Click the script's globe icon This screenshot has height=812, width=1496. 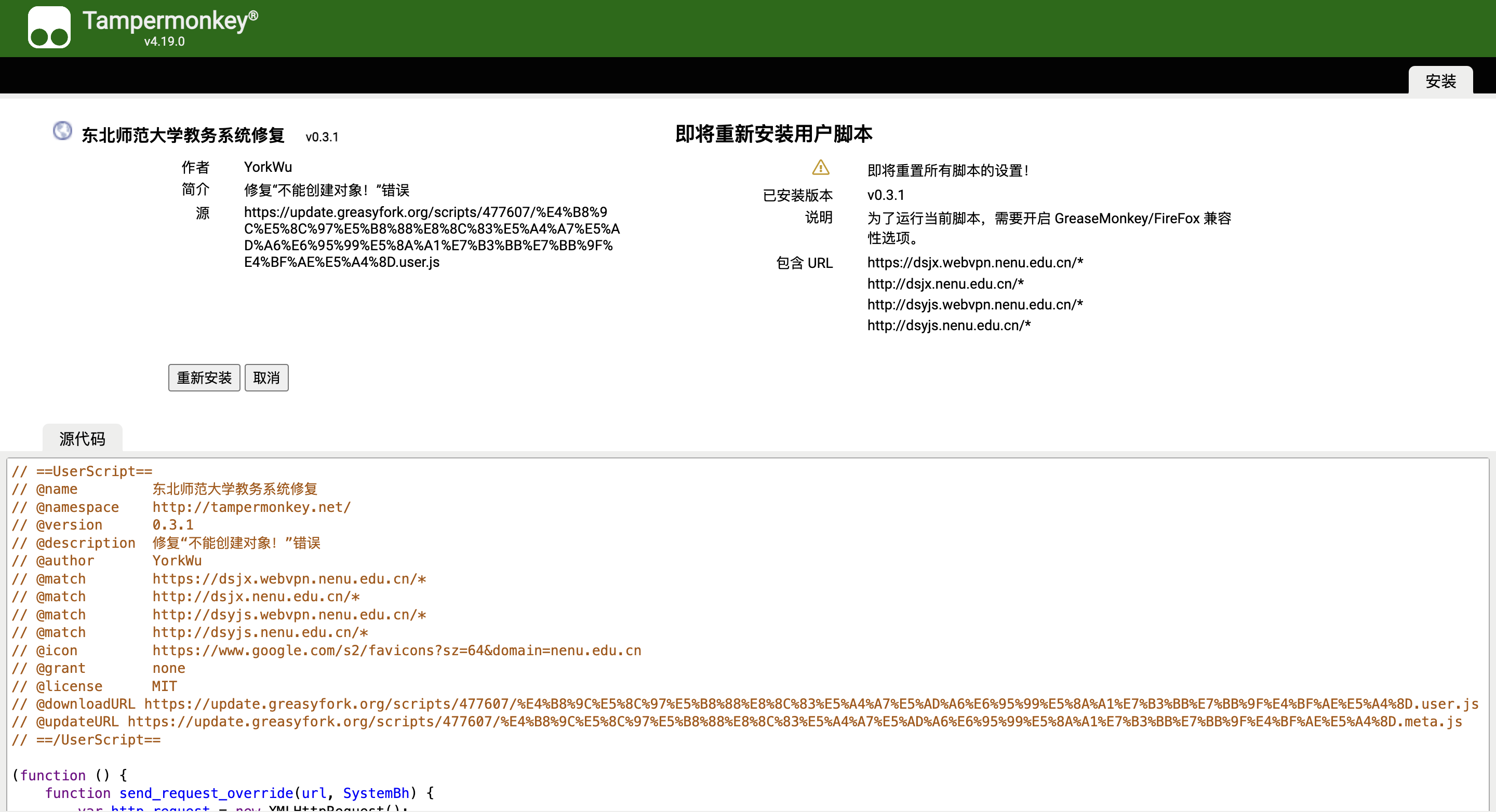(62, 131)
